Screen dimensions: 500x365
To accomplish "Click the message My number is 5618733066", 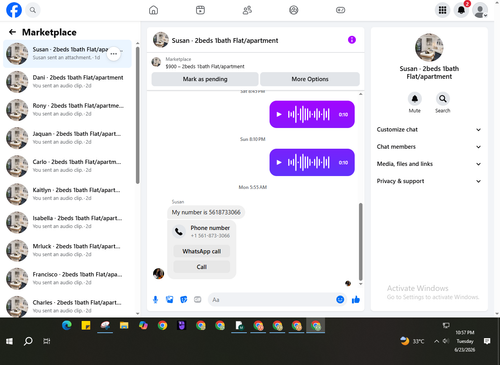I will [206, 212].
